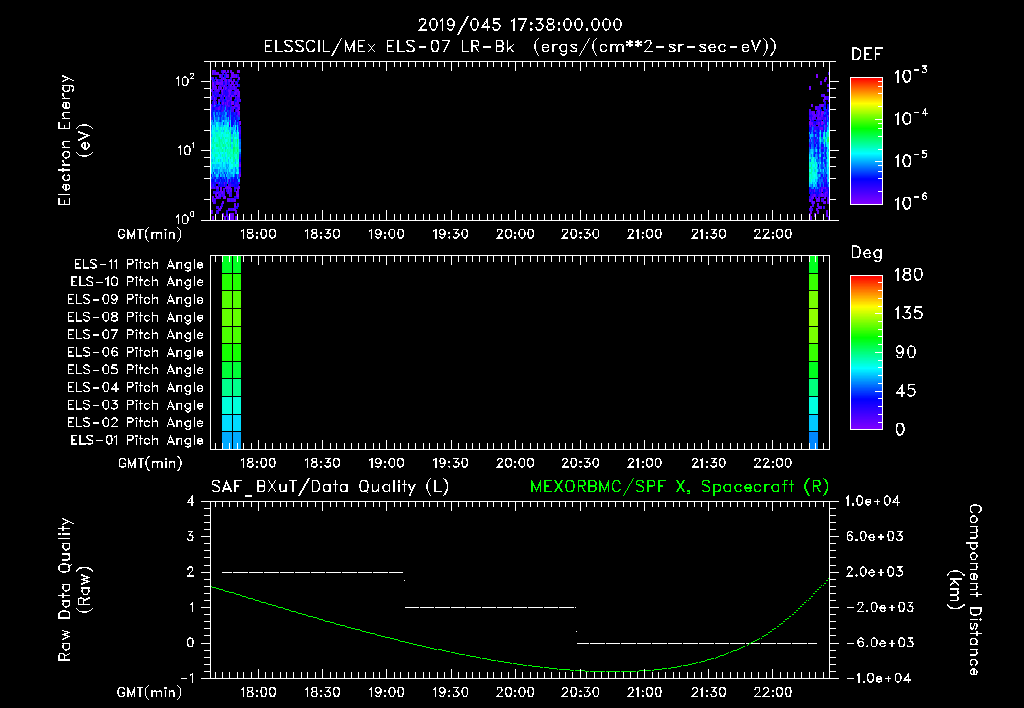Click the Deg pitch angle color bar
This screenshot has width=1024, height=708.
click(x=866, y=353)
